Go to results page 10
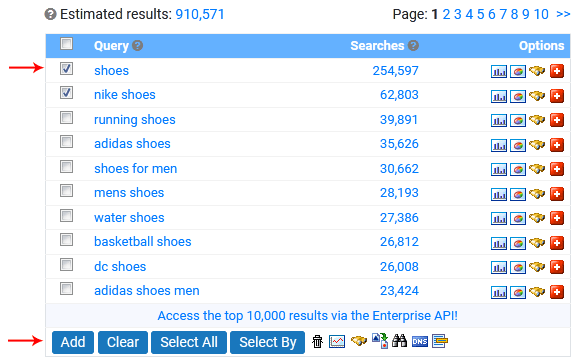Viewport: 580px width, 360px height. (541, 14)
